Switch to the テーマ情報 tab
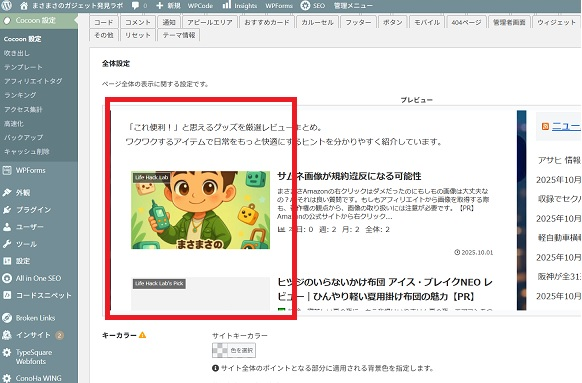The width and height of the screenshot is (582, 383). coord(179,35)
